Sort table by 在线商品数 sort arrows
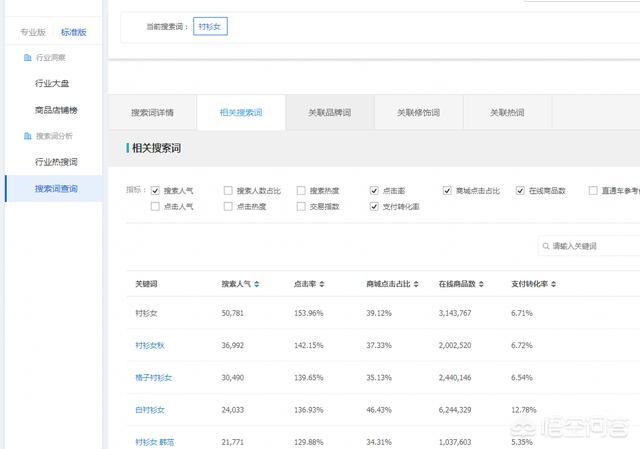 481,284
